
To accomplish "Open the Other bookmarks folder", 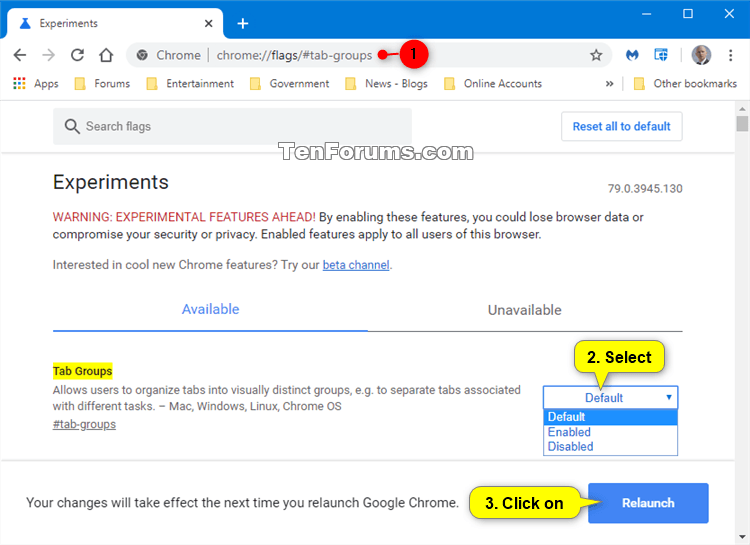I will pos(685,84).
